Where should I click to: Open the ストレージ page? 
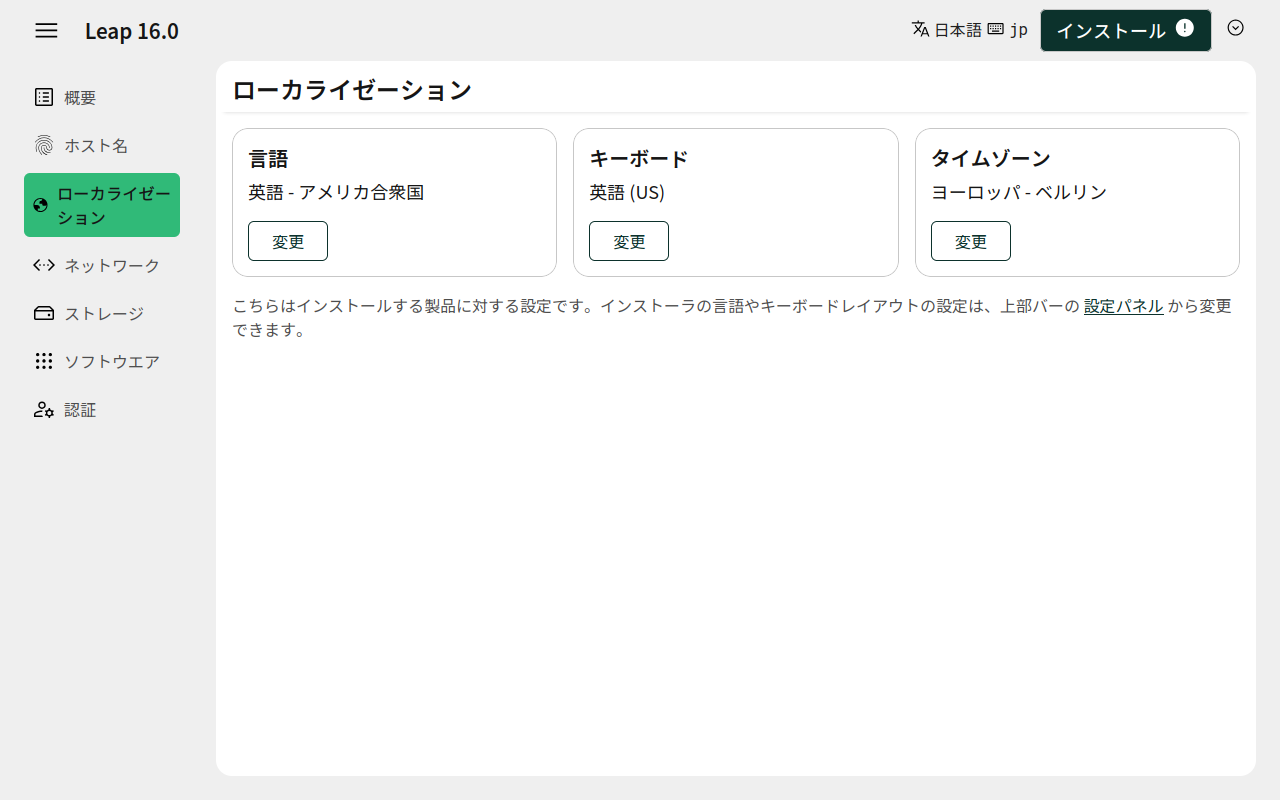tap(102, 313)
